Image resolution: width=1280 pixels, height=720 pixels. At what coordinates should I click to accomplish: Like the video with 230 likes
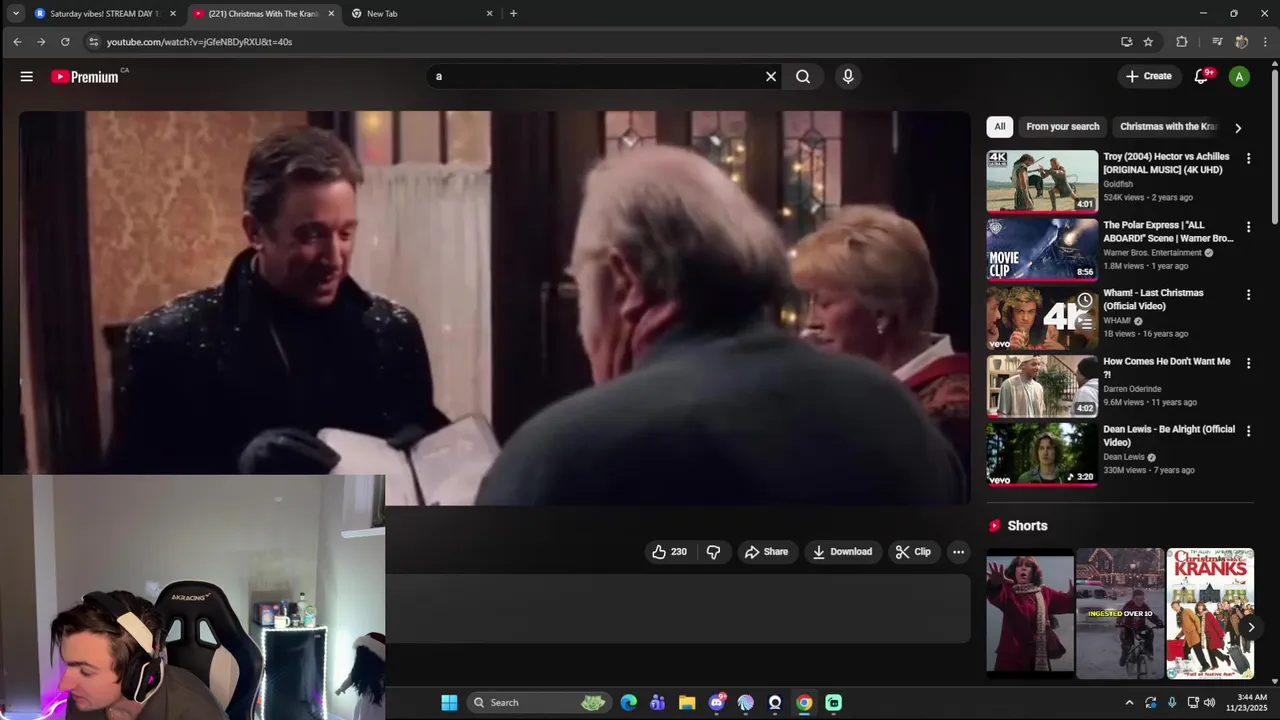point(669,552)
